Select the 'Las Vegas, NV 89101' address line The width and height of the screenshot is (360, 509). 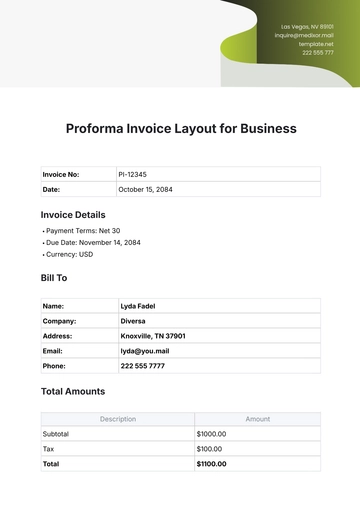(x=307, y=27)
